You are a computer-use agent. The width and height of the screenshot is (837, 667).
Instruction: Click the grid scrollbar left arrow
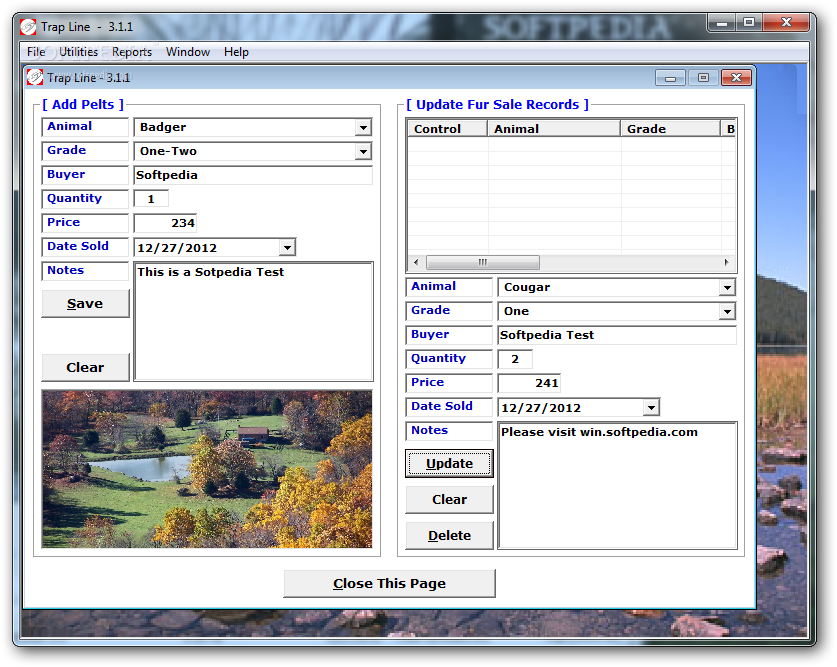416,262
